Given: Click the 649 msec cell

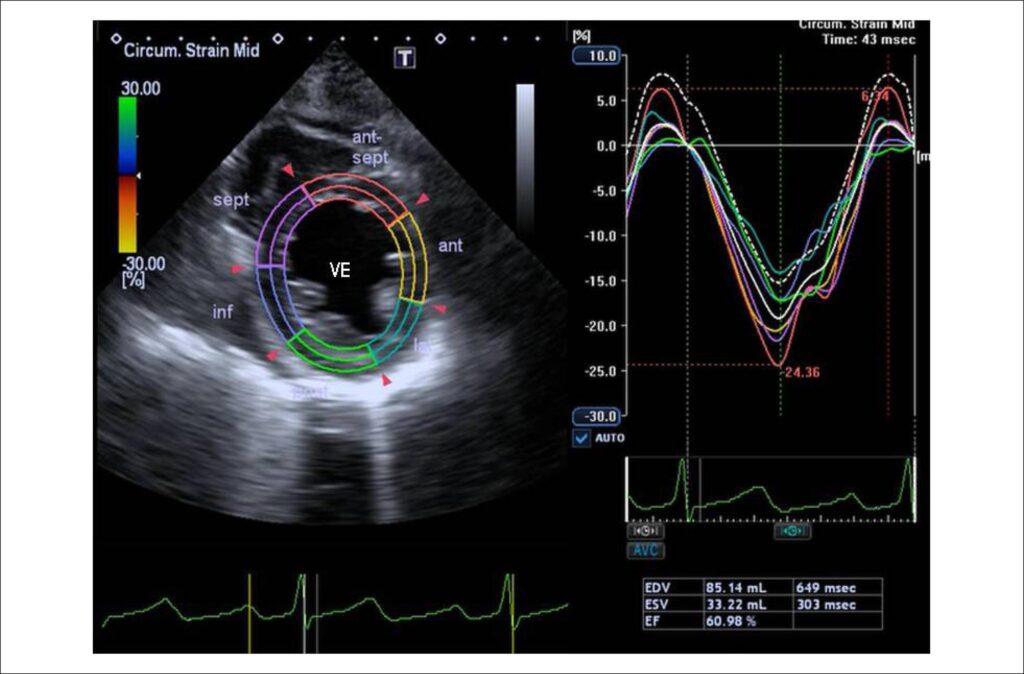Looking at the screenshot, I should pyautogui.click(x=837, y=586).
